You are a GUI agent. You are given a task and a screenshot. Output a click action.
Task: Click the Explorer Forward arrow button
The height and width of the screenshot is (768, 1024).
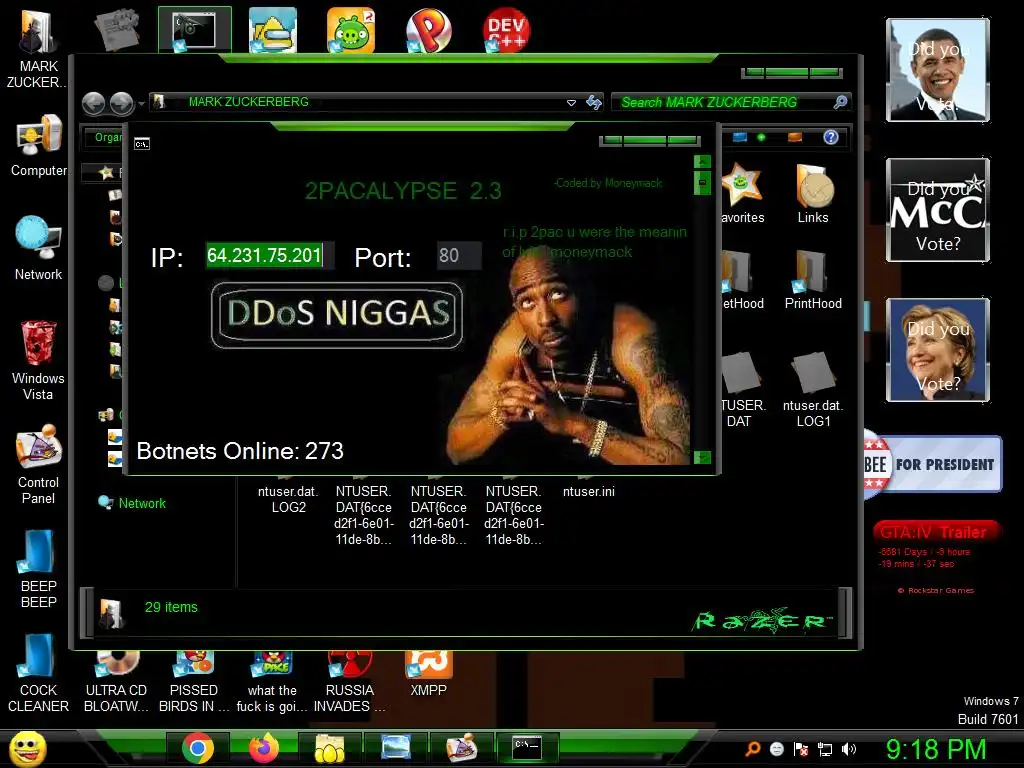click(x=121, y=103)
